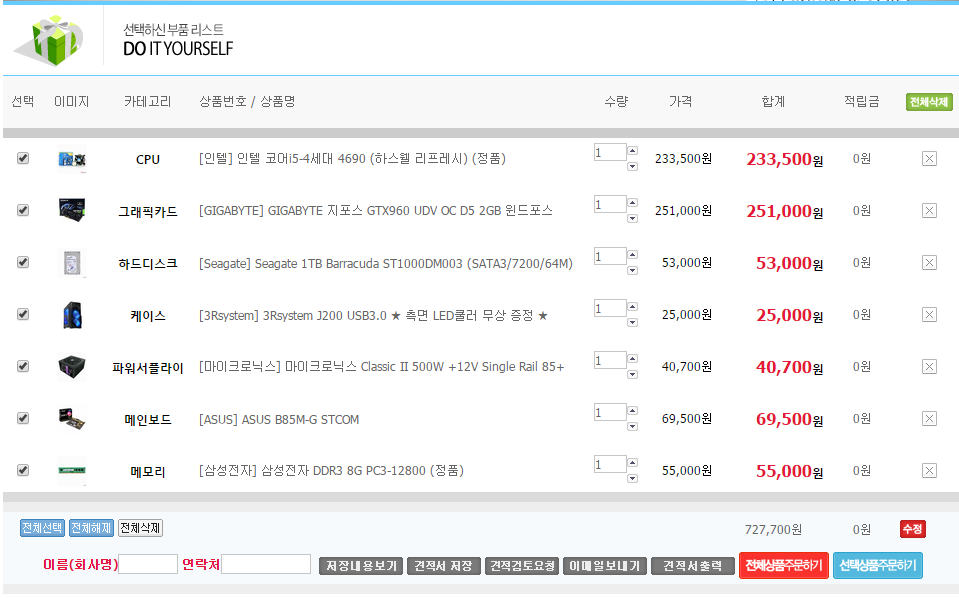Screen dimensions: 959x598
Task: Click the 727,700원 total amount
Action: click(x=773, y=530)
